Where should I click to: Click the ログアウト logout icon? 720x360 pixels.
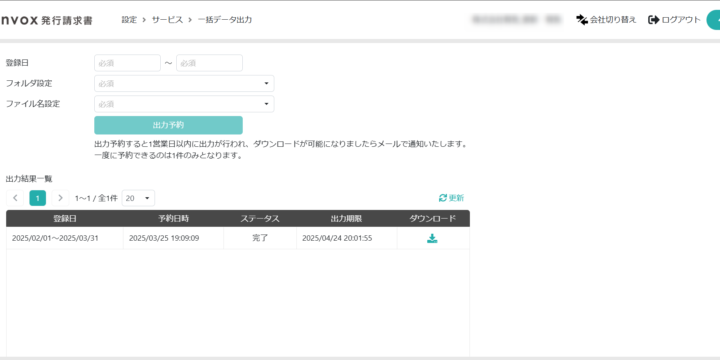point(653,20)
